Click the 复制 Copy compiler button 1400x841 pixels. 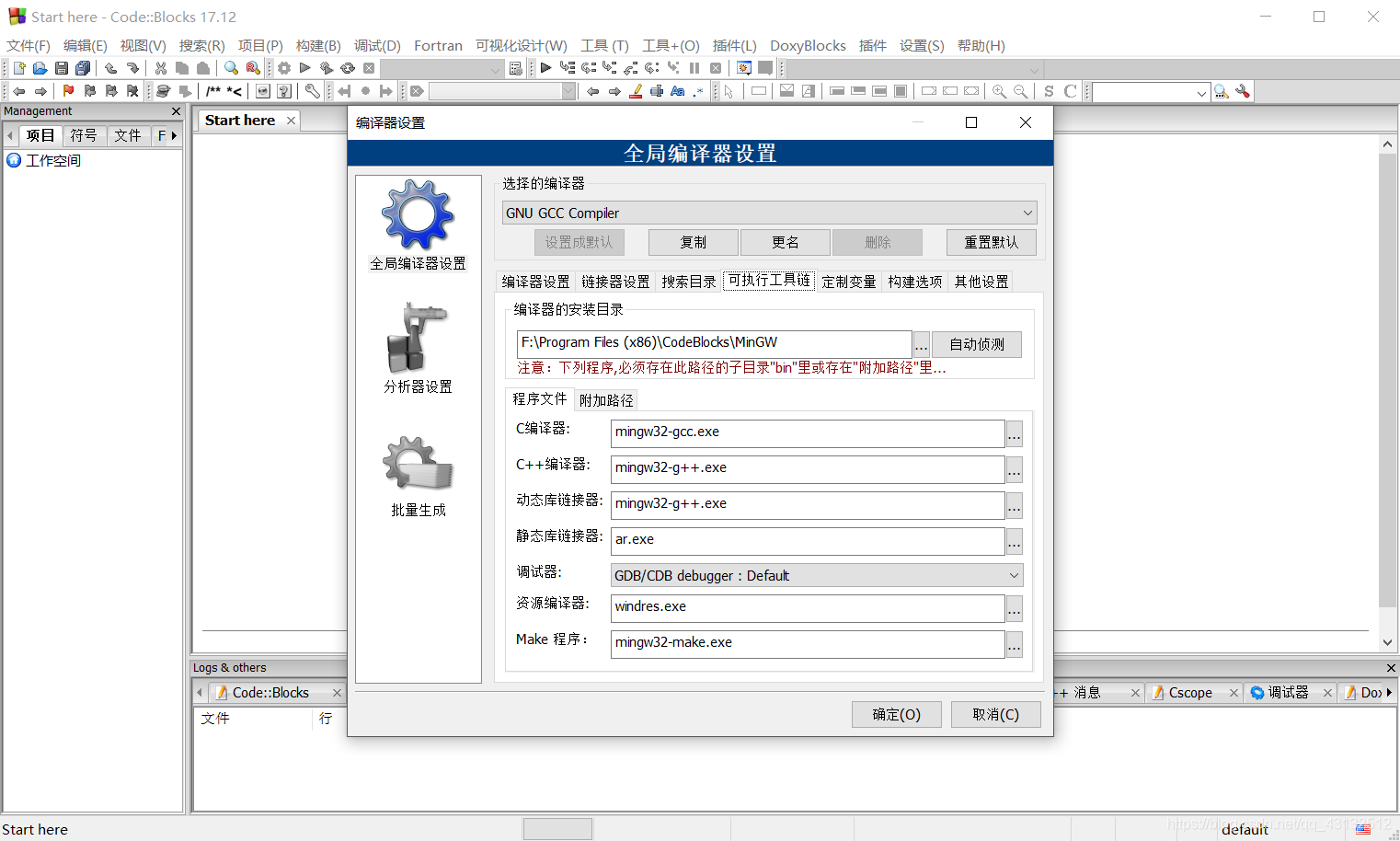click(x=694, y=242)
